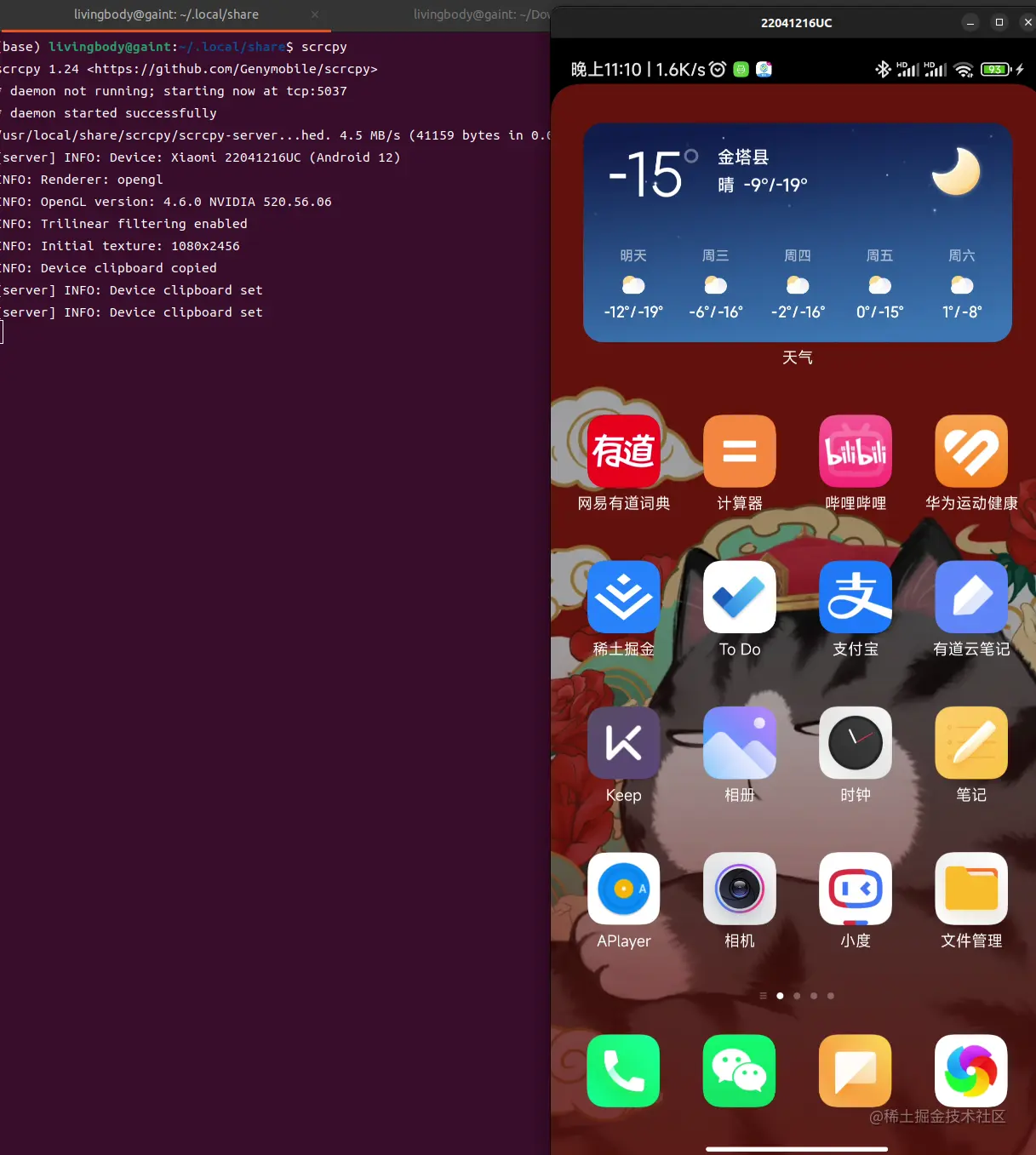Tap the 金塔县 location name
This screenshot has width=1036, height=1155.
pyautogui.click(x=743, y=157)
